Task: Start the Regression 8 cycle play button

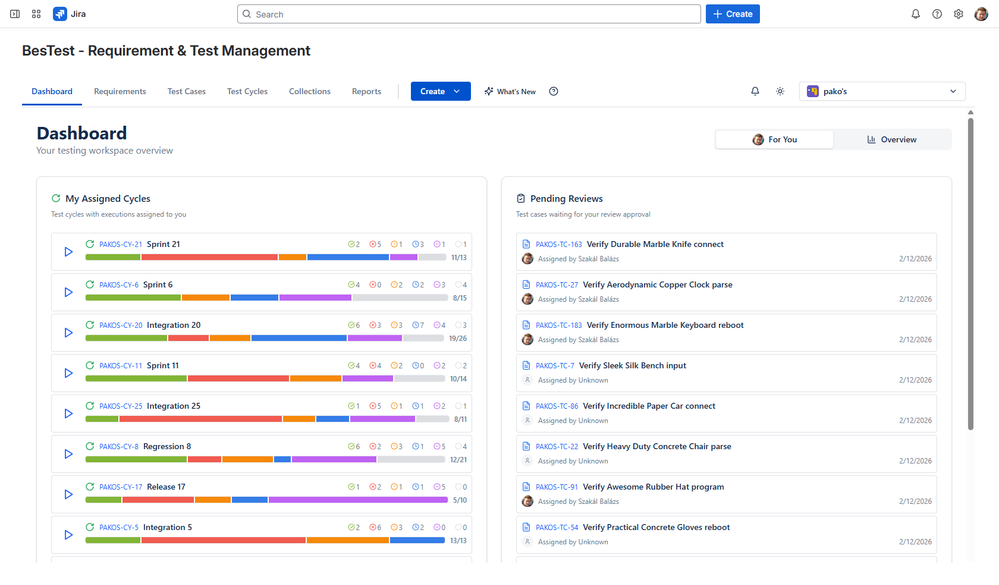Action: 68,454
